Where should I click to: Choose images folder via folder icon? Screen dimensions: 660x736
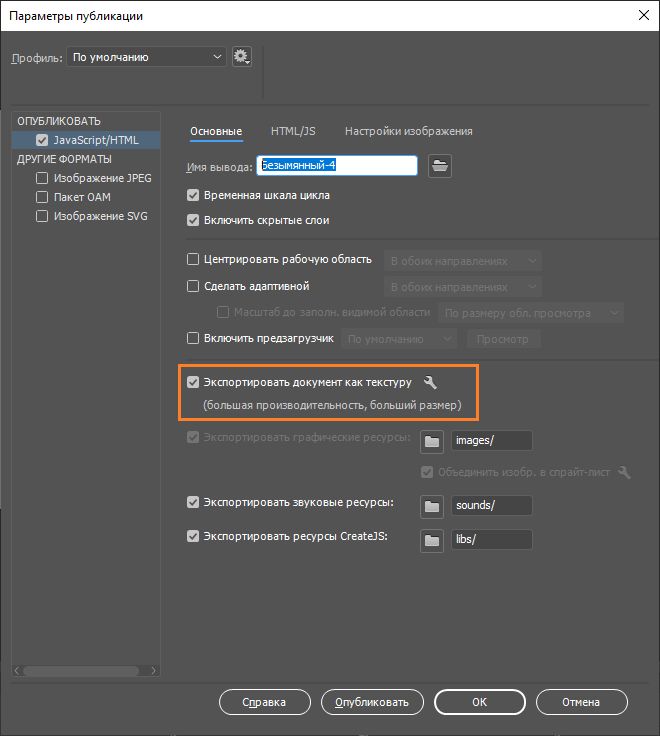432,441
